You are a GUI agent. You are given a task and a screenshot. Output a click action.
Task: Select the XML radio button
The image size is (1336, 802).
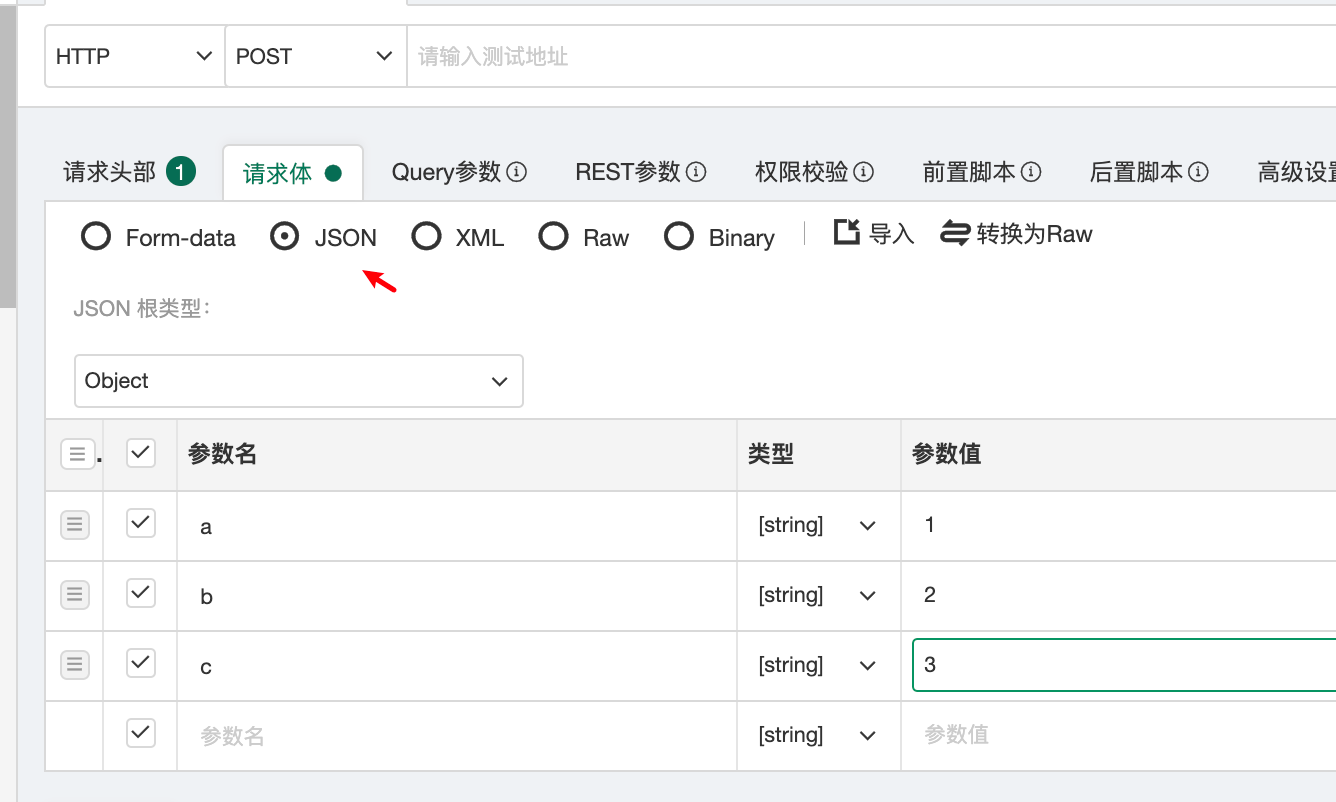click(427, 237)
